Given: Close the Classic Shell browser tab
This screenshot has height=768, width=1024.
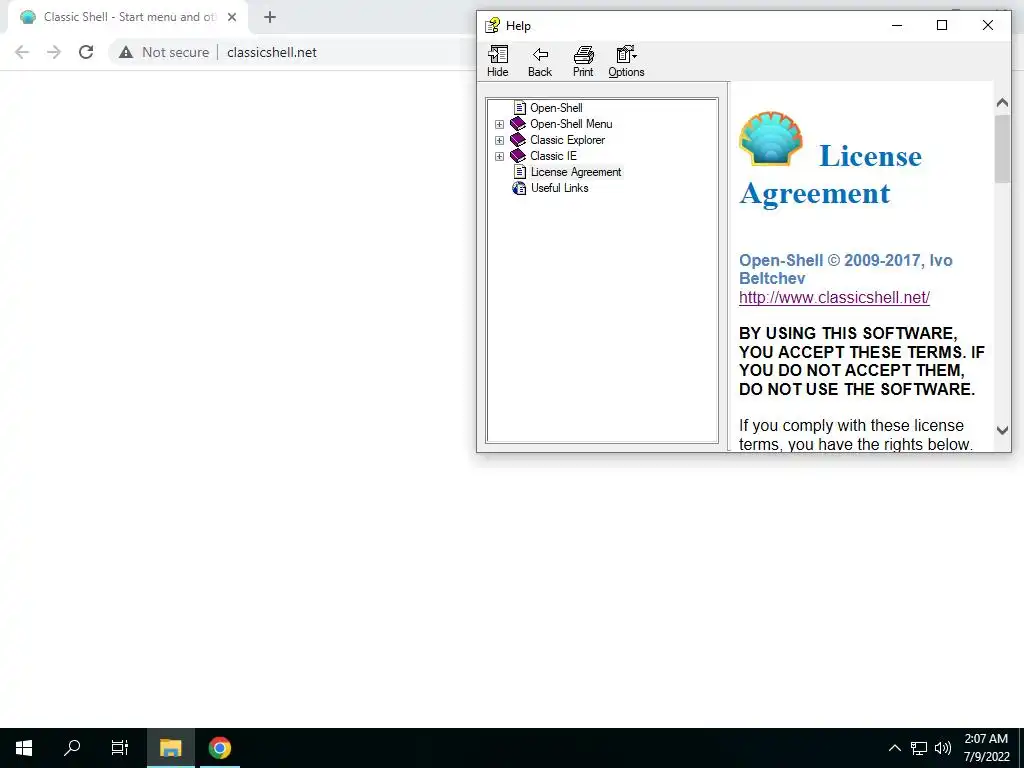Looking at the screenshot, I should coord(232,17).
